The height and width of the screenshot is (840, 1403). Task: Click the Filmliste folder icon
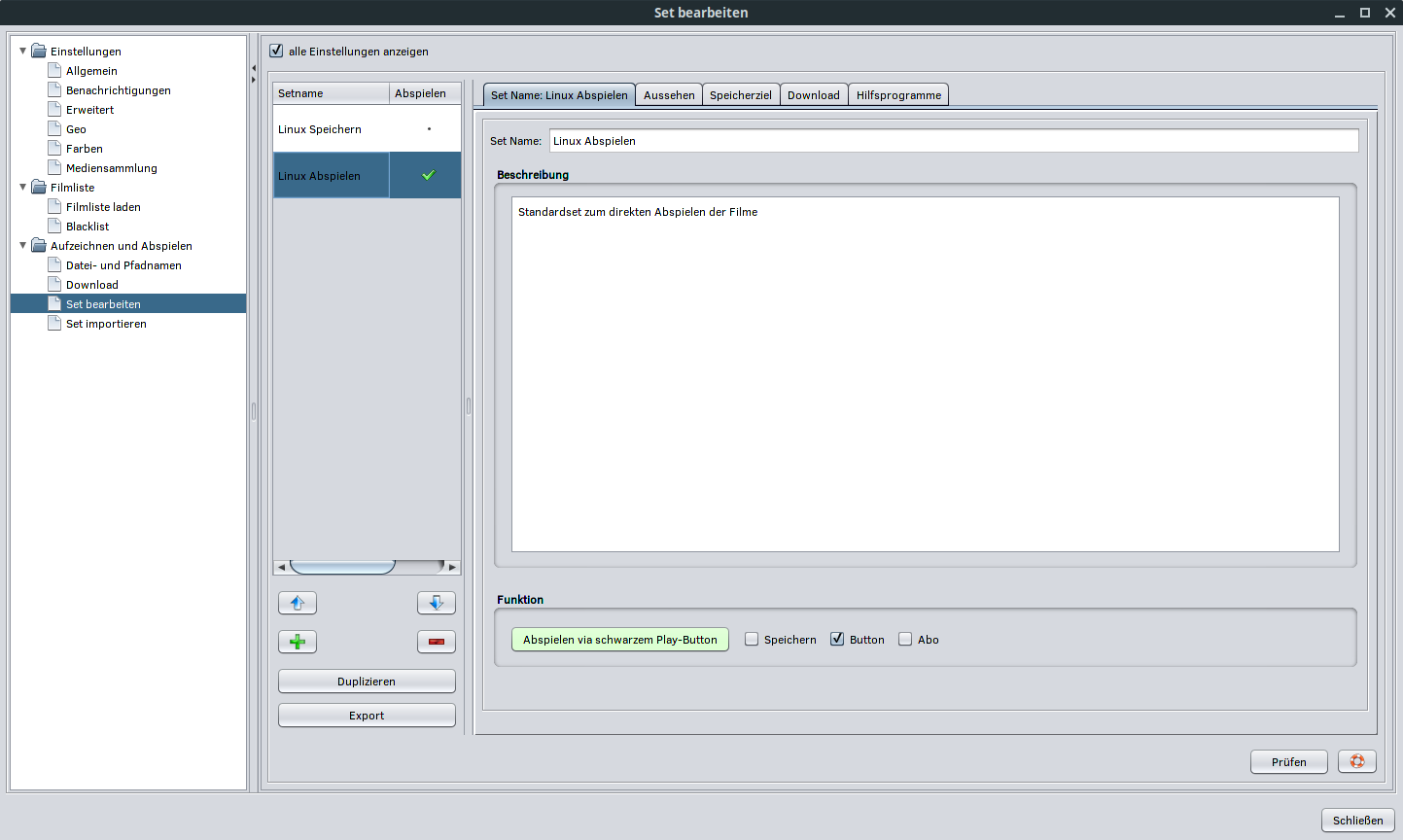[x=39, y=188]
